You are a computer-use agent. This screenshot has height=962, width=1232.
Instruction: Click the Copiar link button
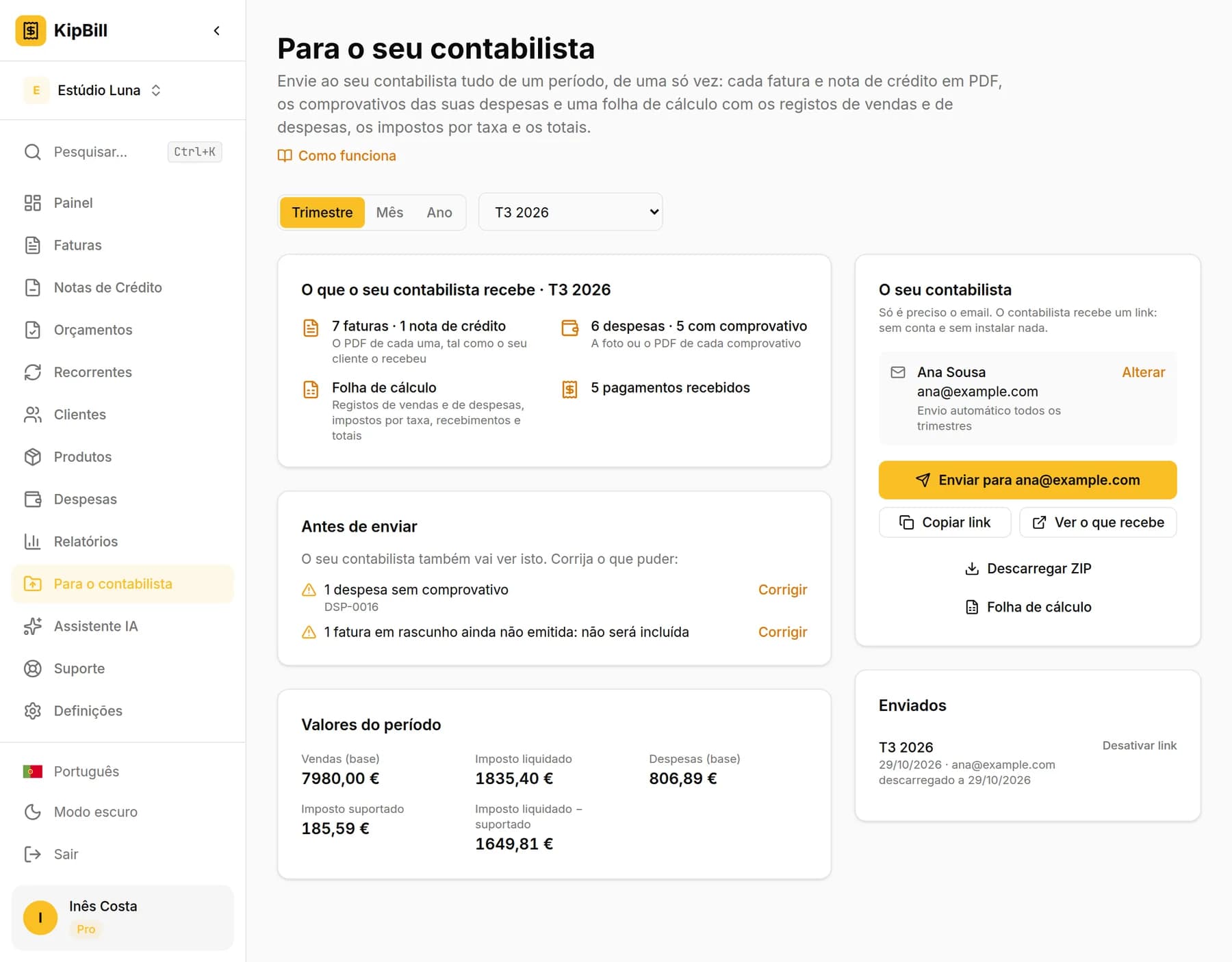coord(945,523)
